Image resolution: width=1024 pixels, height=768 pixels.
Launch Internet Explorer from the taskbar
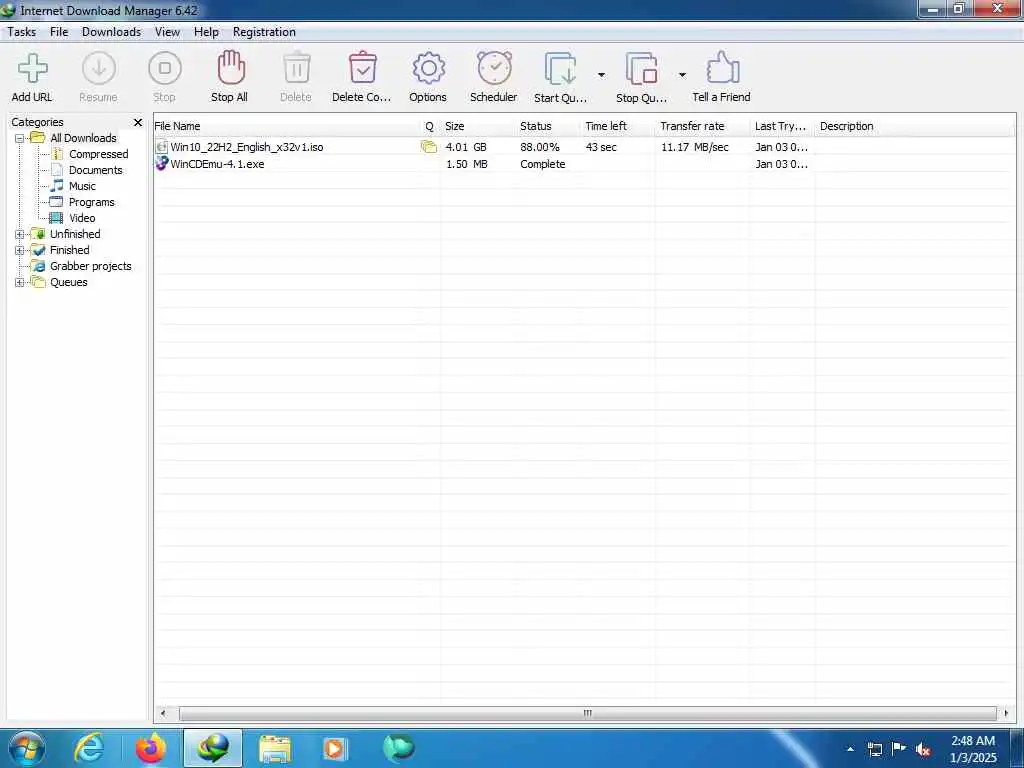[x=89, y=748]
